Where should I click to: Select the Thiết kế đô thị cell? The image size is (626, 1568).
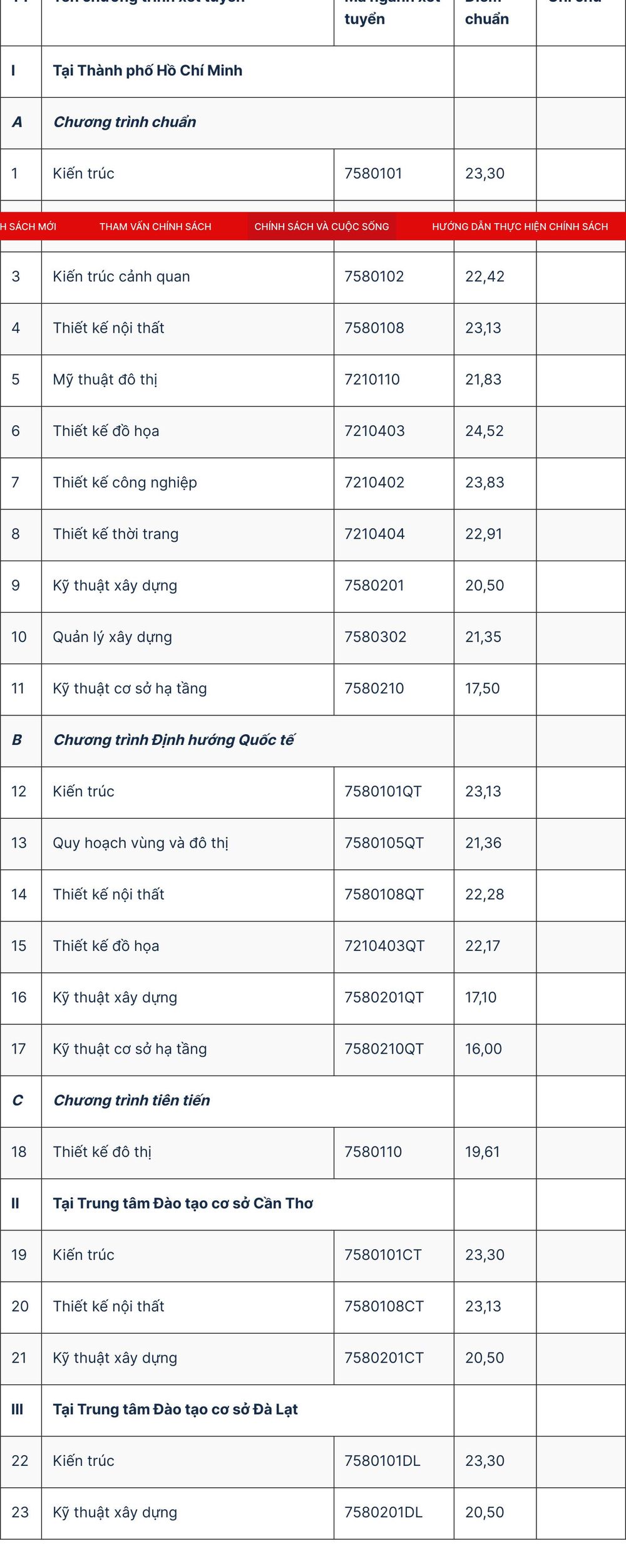click(x=187, y=1153)
